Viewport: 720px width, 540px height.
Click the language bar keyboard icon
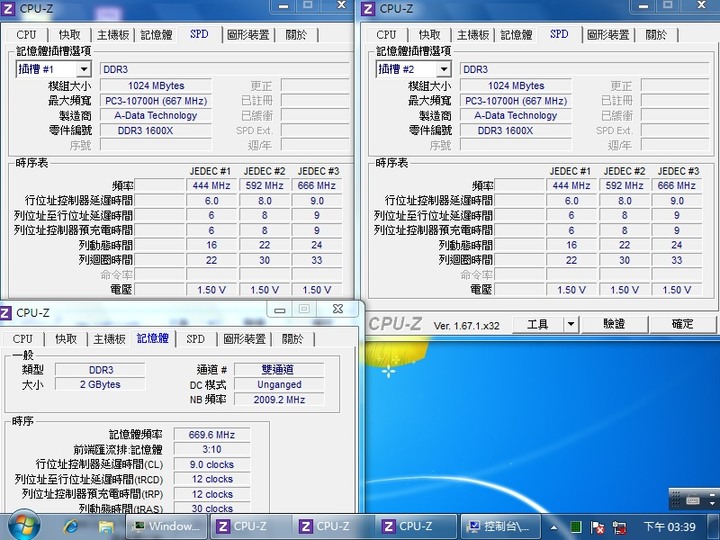click(x=692, y=499)
